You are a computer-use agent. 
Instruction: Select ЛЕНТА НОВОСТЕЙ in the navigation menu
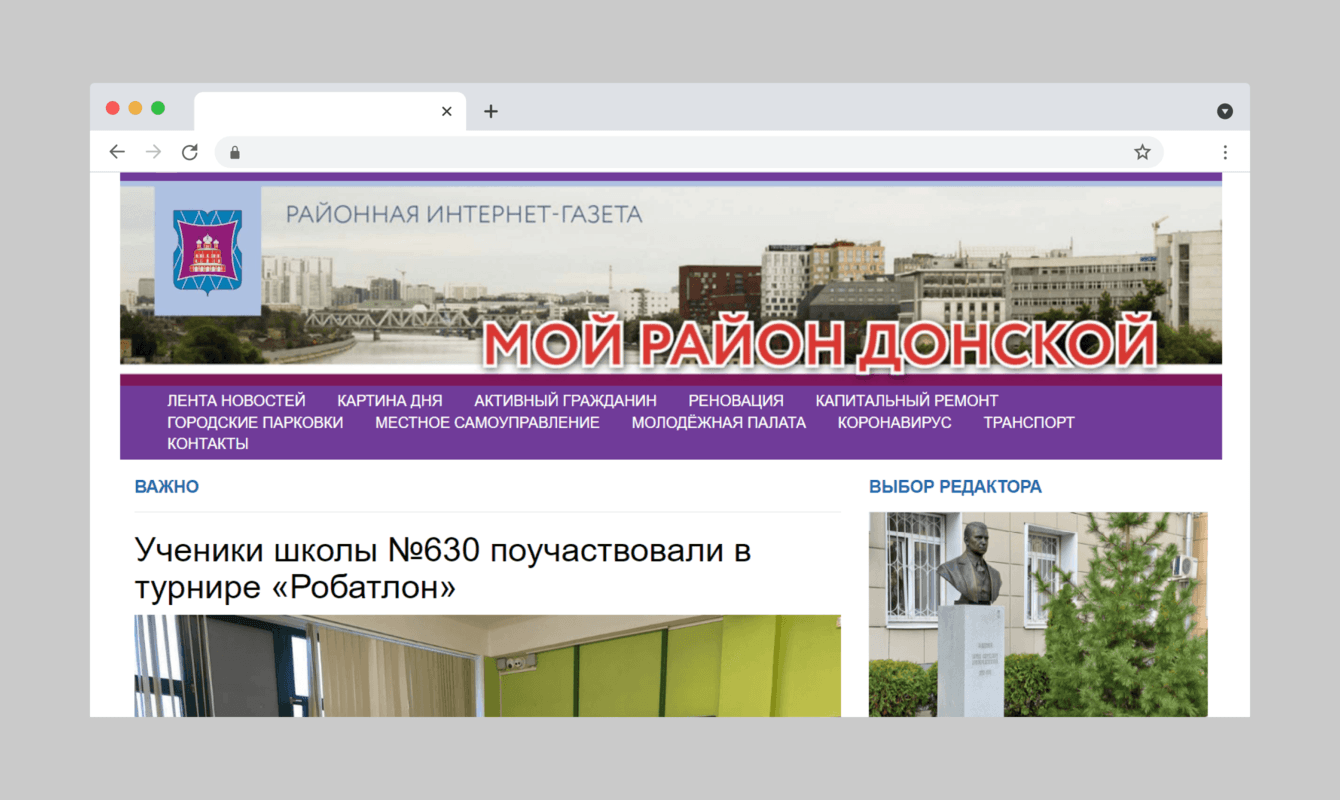[x=236, y=400]
